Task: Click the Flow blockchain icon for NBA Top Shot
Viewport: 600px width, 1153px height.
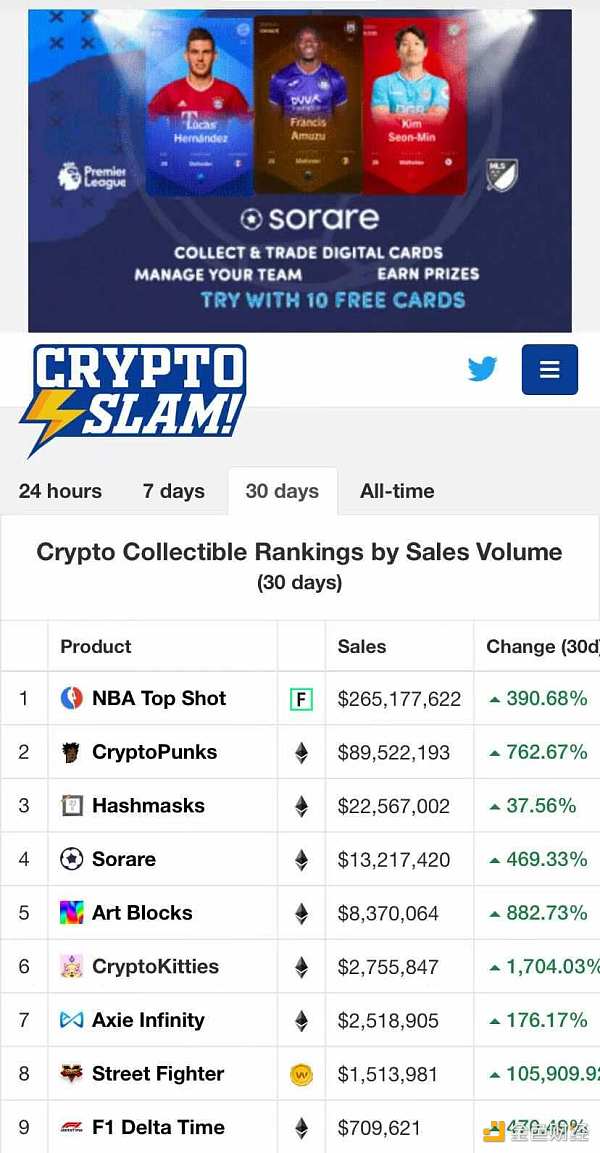Action: coord(301,699)
